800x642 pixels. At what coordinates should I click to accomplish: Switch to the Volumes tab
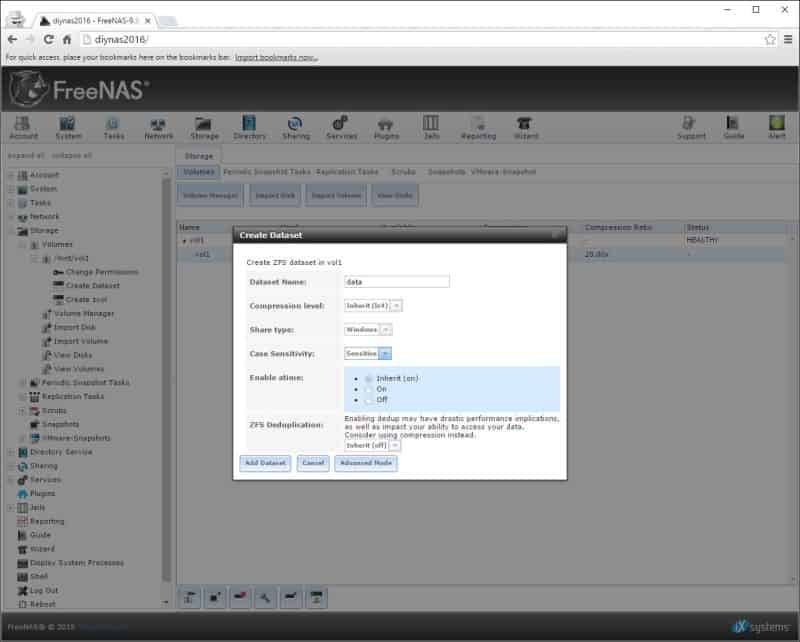(198, 172)
